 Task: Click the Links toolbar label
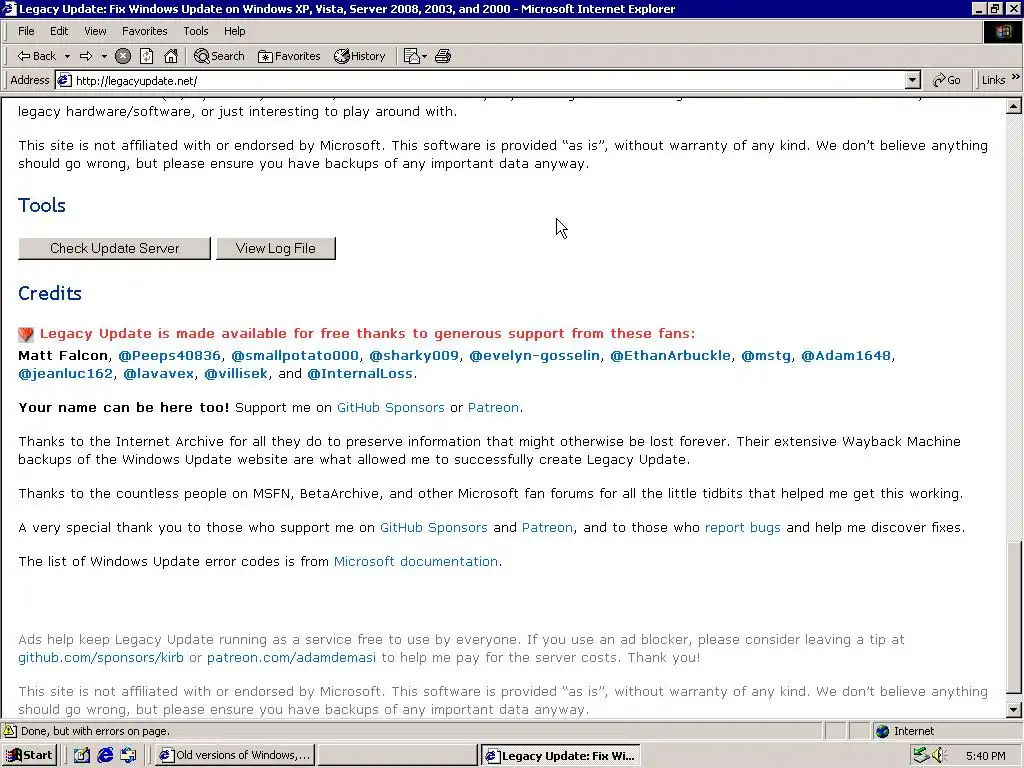point(993,80)
